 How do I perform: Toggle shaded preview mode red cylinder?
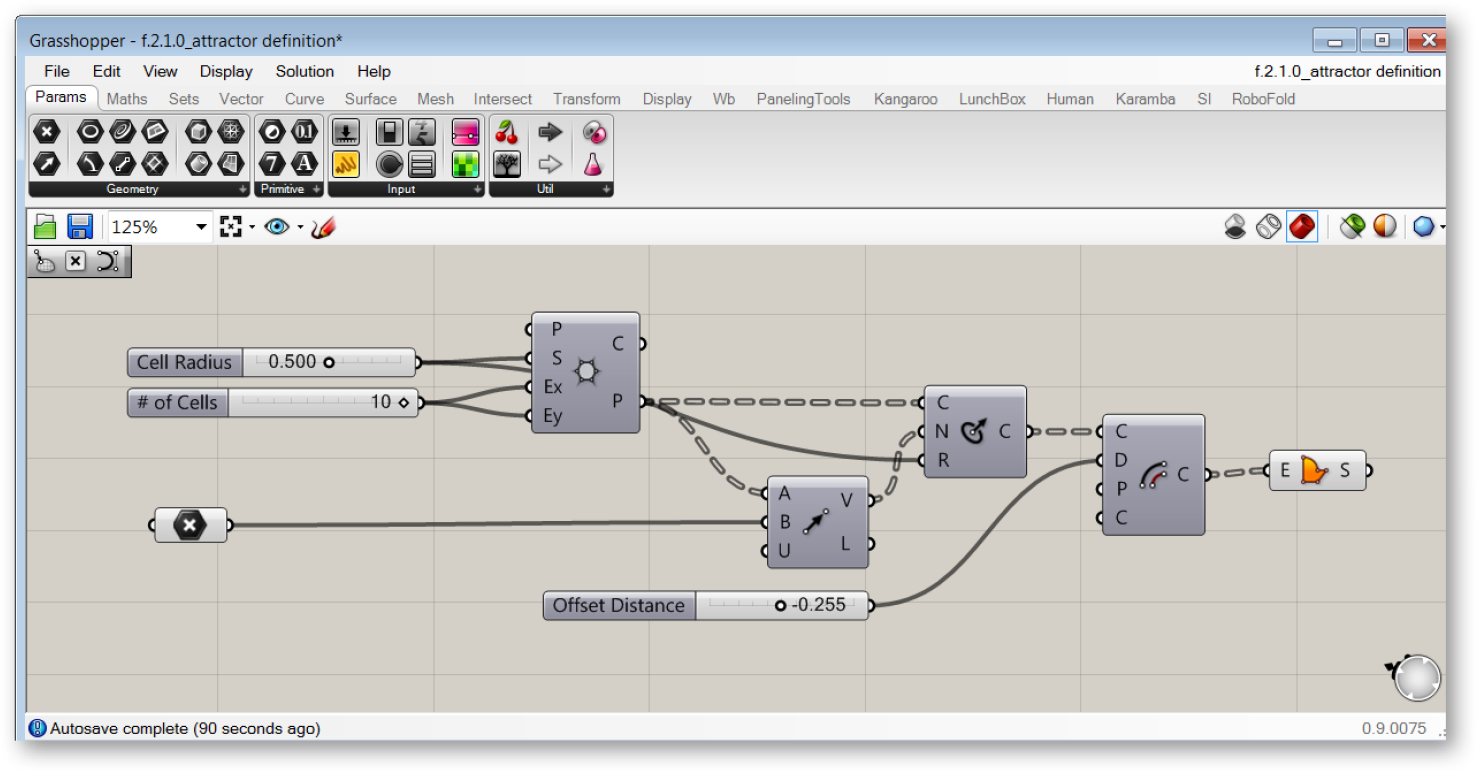point(1301,227)
